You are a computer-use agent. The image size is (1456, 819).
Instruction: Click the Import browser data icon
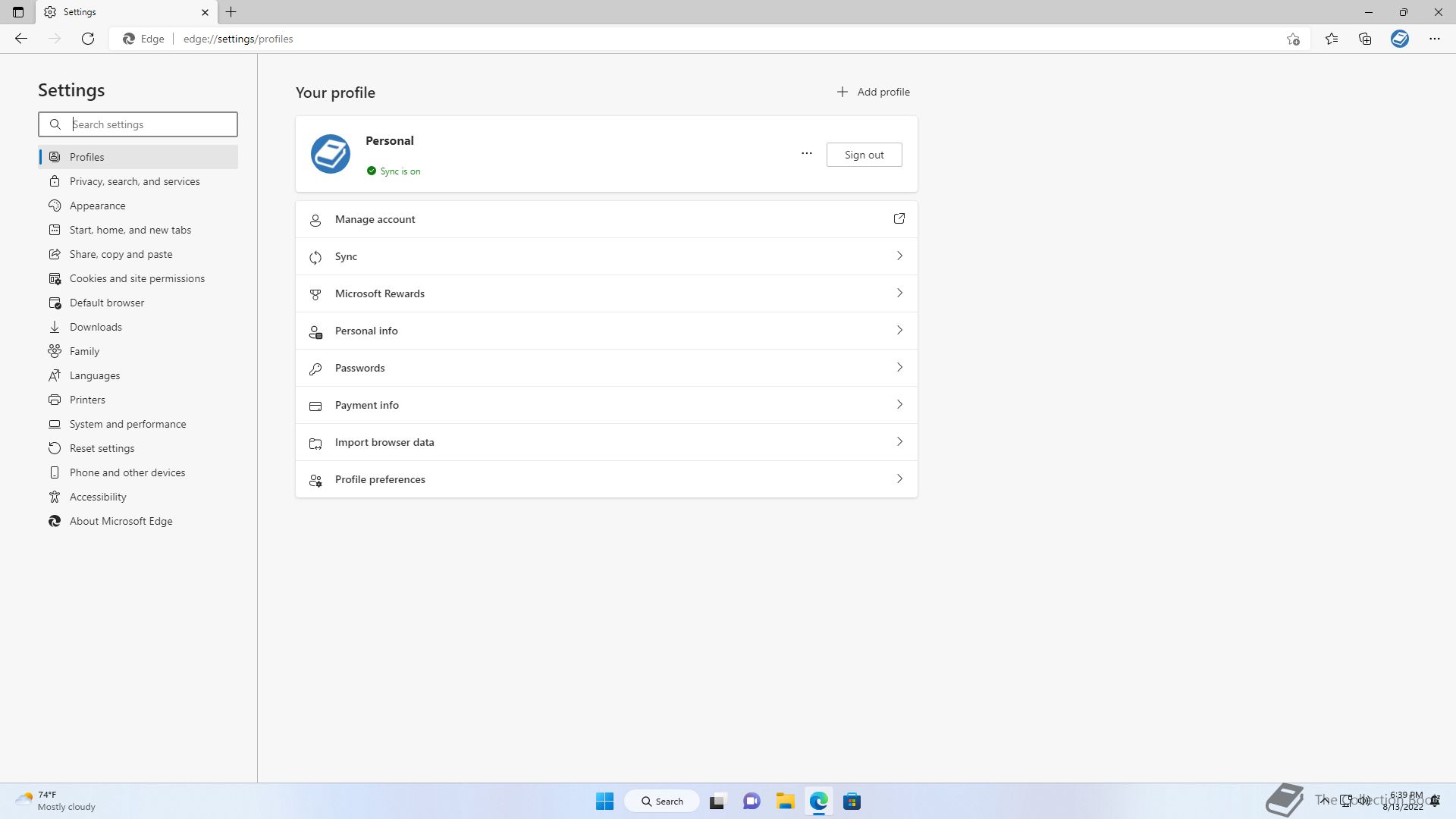(x=315, y=443)
